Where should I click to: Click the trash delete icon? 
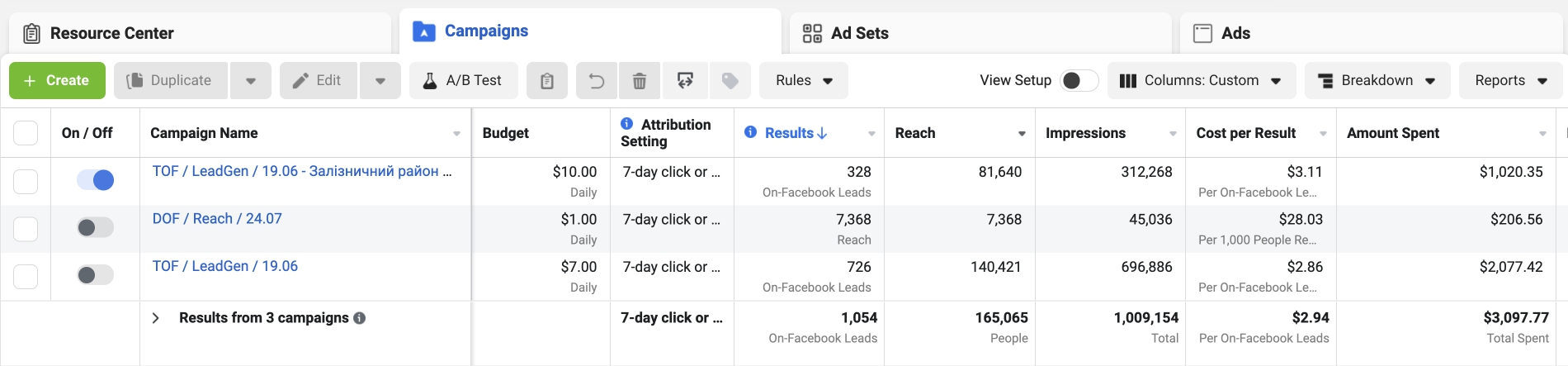click(x=640, y=81)
